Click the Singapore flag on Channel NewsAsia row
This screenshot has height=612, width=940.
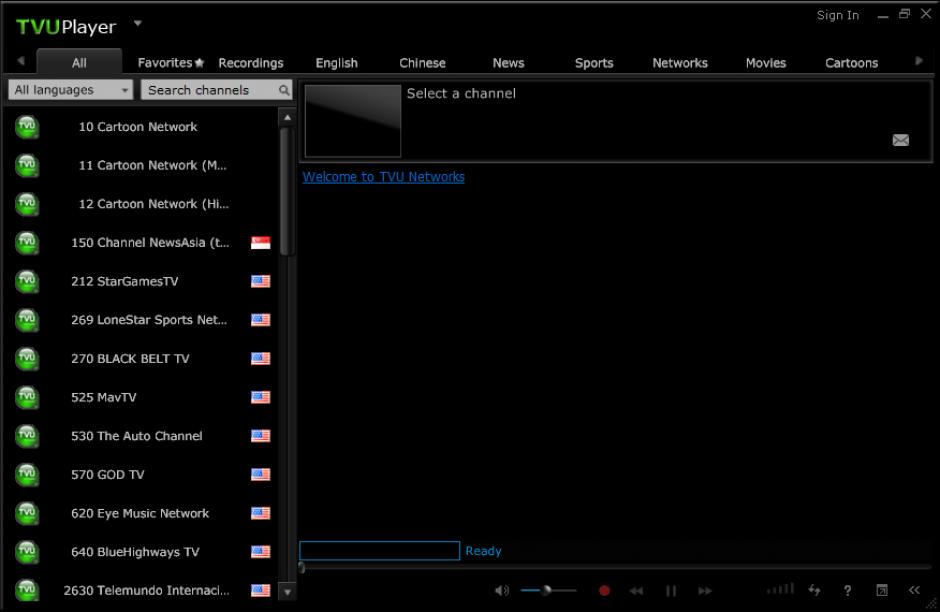[x=260, y=243]
